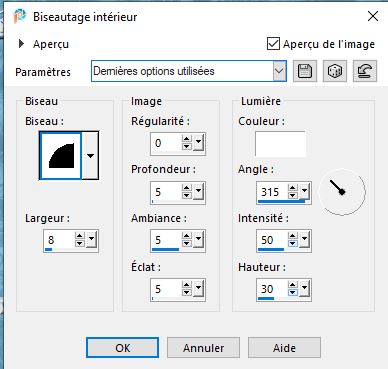Click the reset to default arrow icon

coord(365,71)
